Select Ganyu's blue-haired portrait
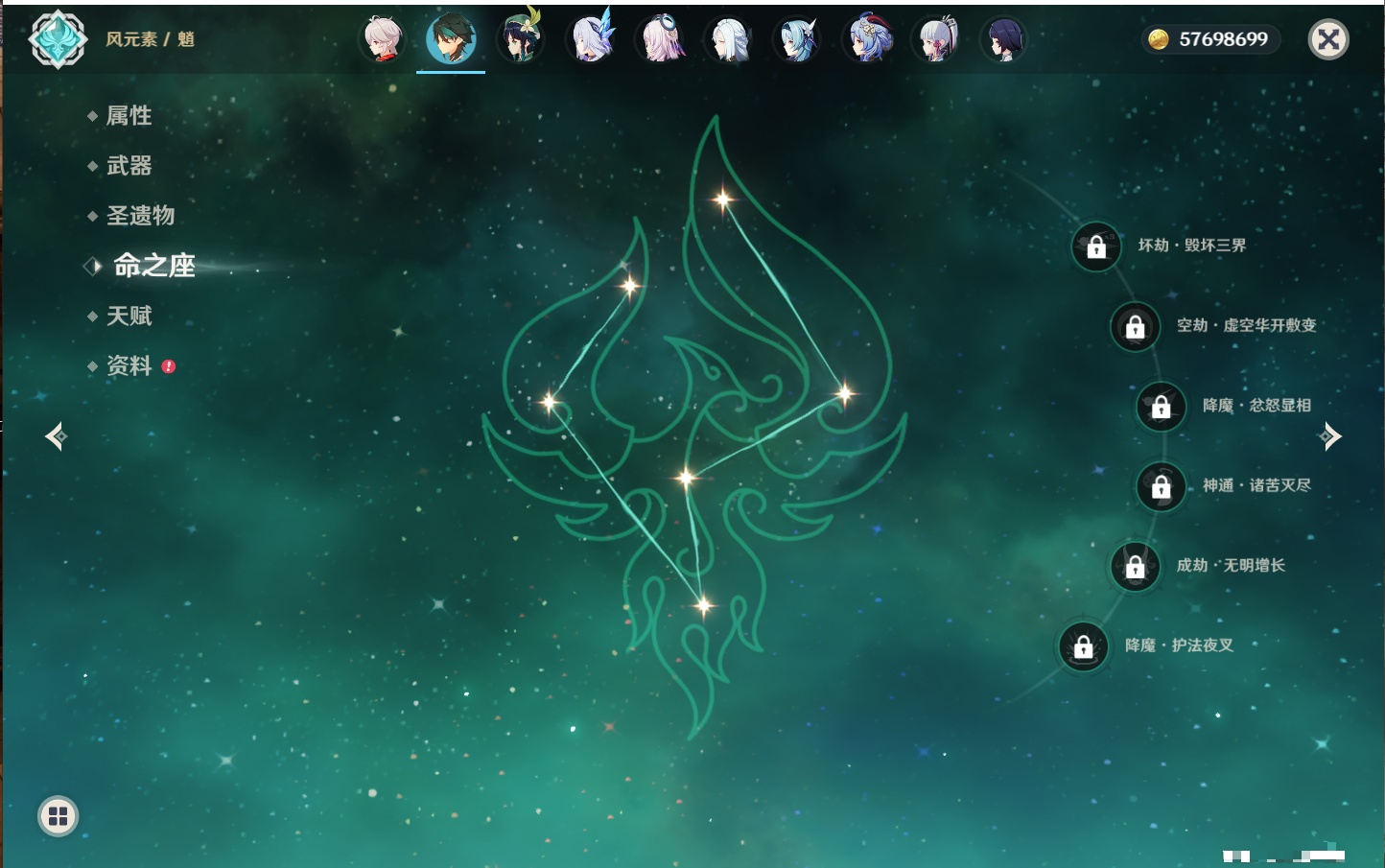 (868, 40)
